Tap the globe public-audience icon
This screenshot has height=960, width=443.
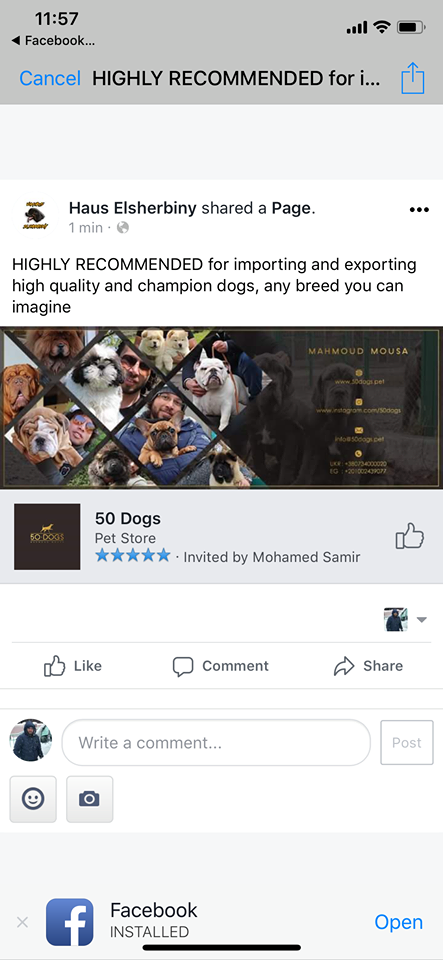tap(123, 228)
